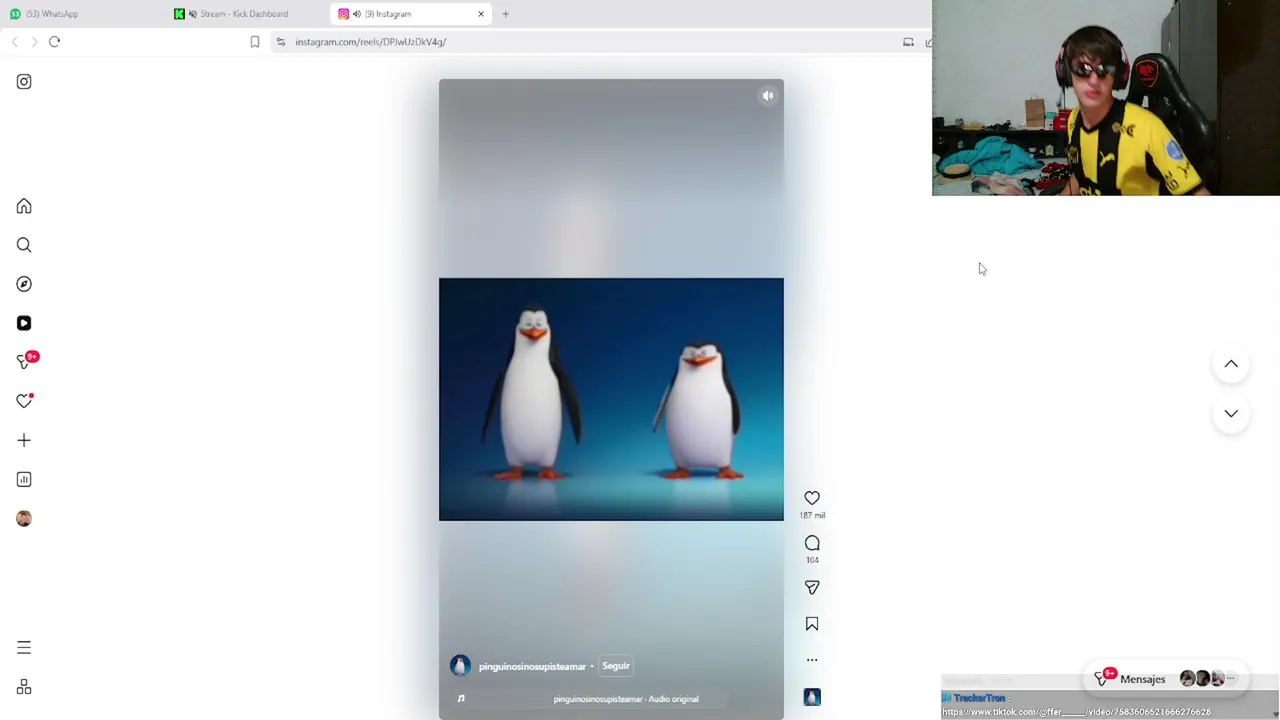Image resolution: width=1280 pixels, height=720 pixels.
Task: Click the 104 comments count
Action: click(x=812, y=560)
